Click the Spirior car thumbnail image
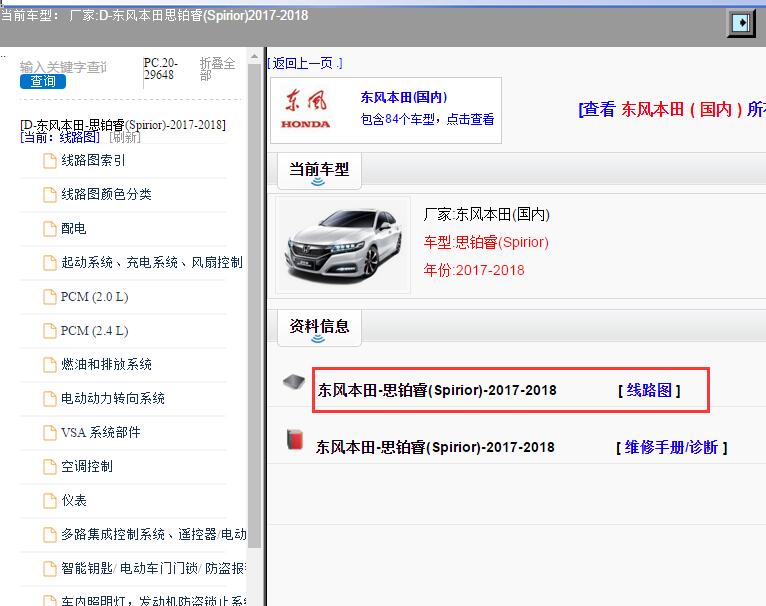766x606 pixels. [x=343, y=245]
